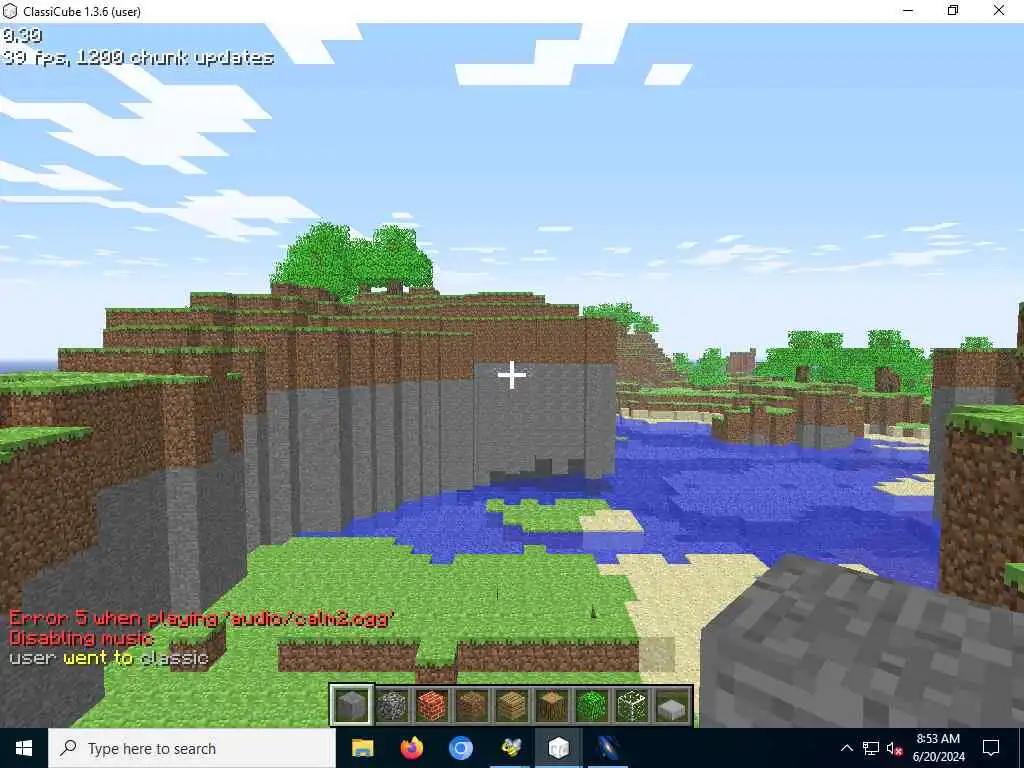
Task: Click the 0.30 version text
Action: (x=22, y=35)
